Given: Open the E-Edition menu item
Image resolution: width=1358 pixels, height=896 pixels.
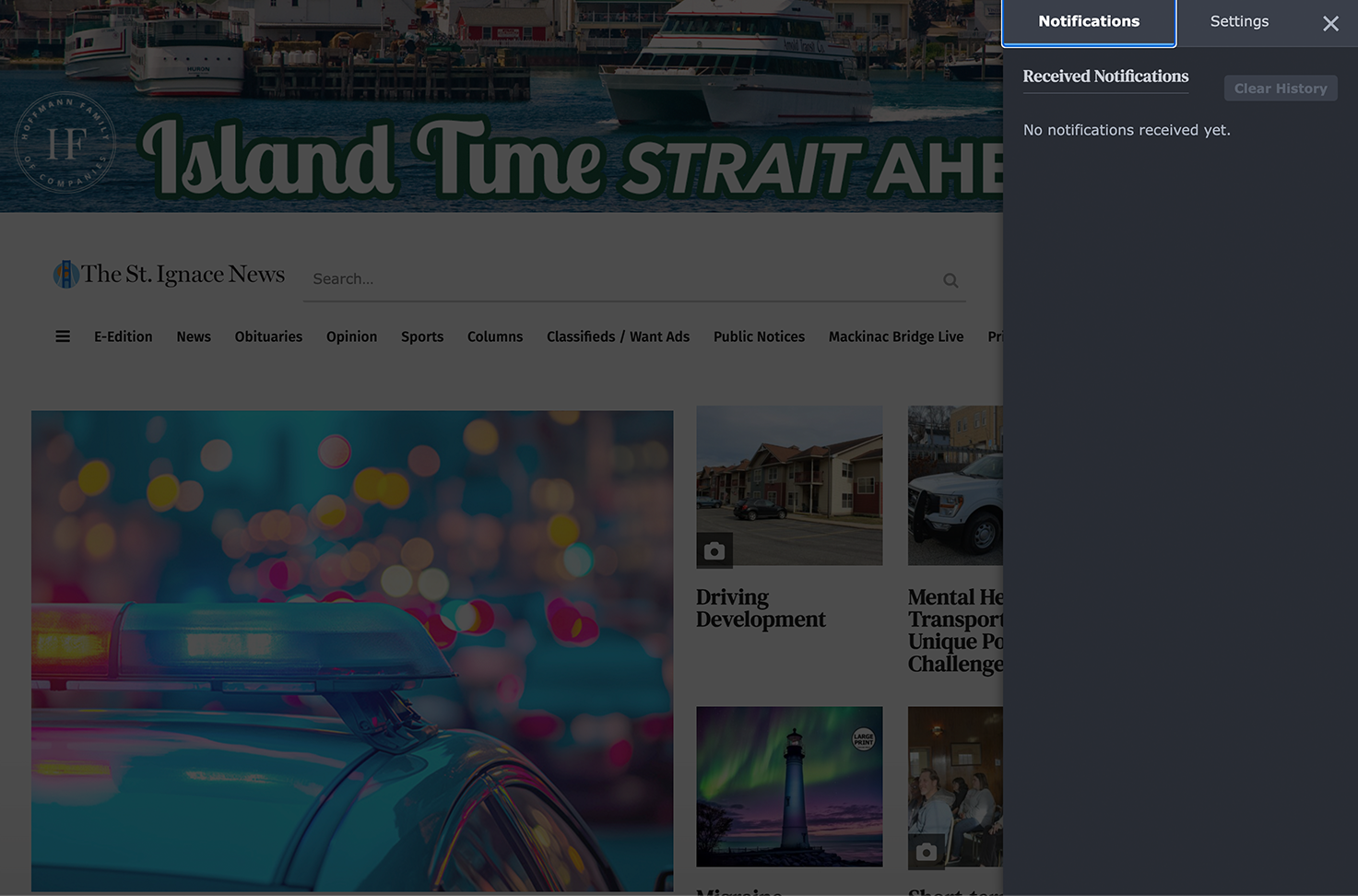Looking at the screenshot, I should 124,336.
